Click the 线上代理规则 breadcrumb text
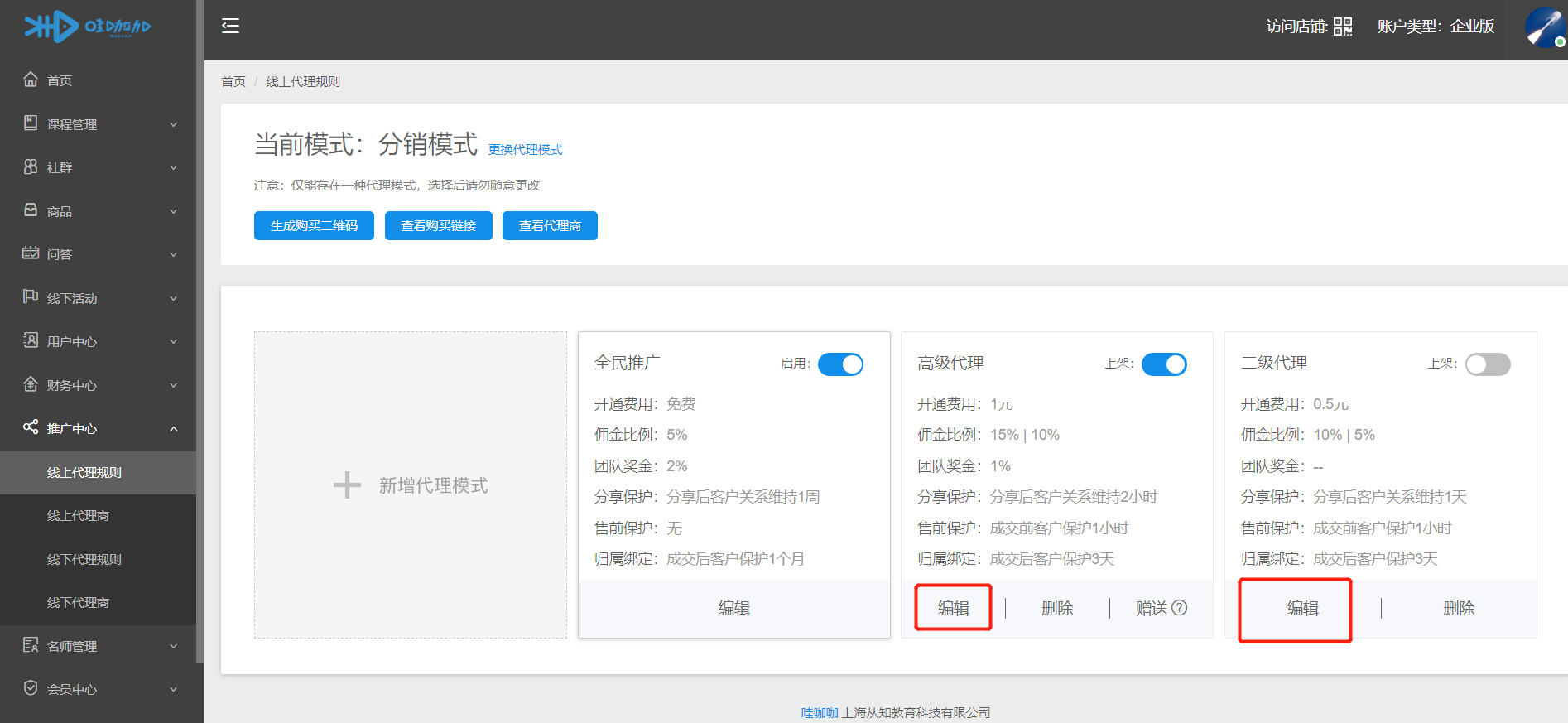This screenshot has width=1568, height=723. click(x=303, y=81)
